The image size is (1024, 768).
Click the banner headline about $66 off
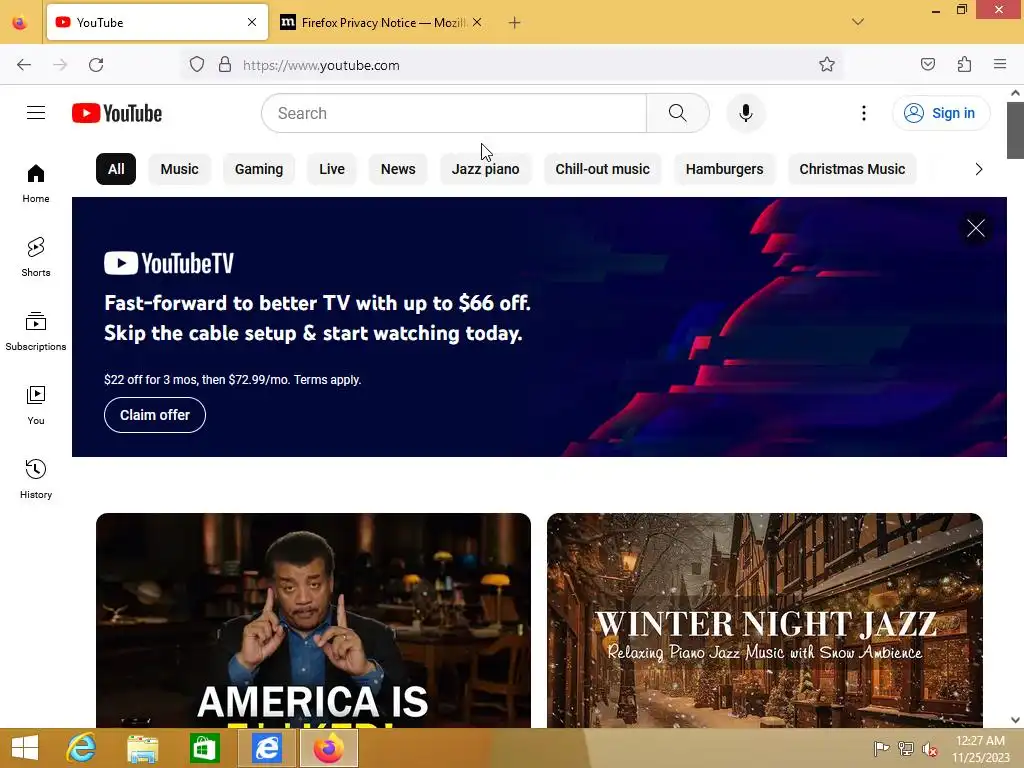click(317, 318)
